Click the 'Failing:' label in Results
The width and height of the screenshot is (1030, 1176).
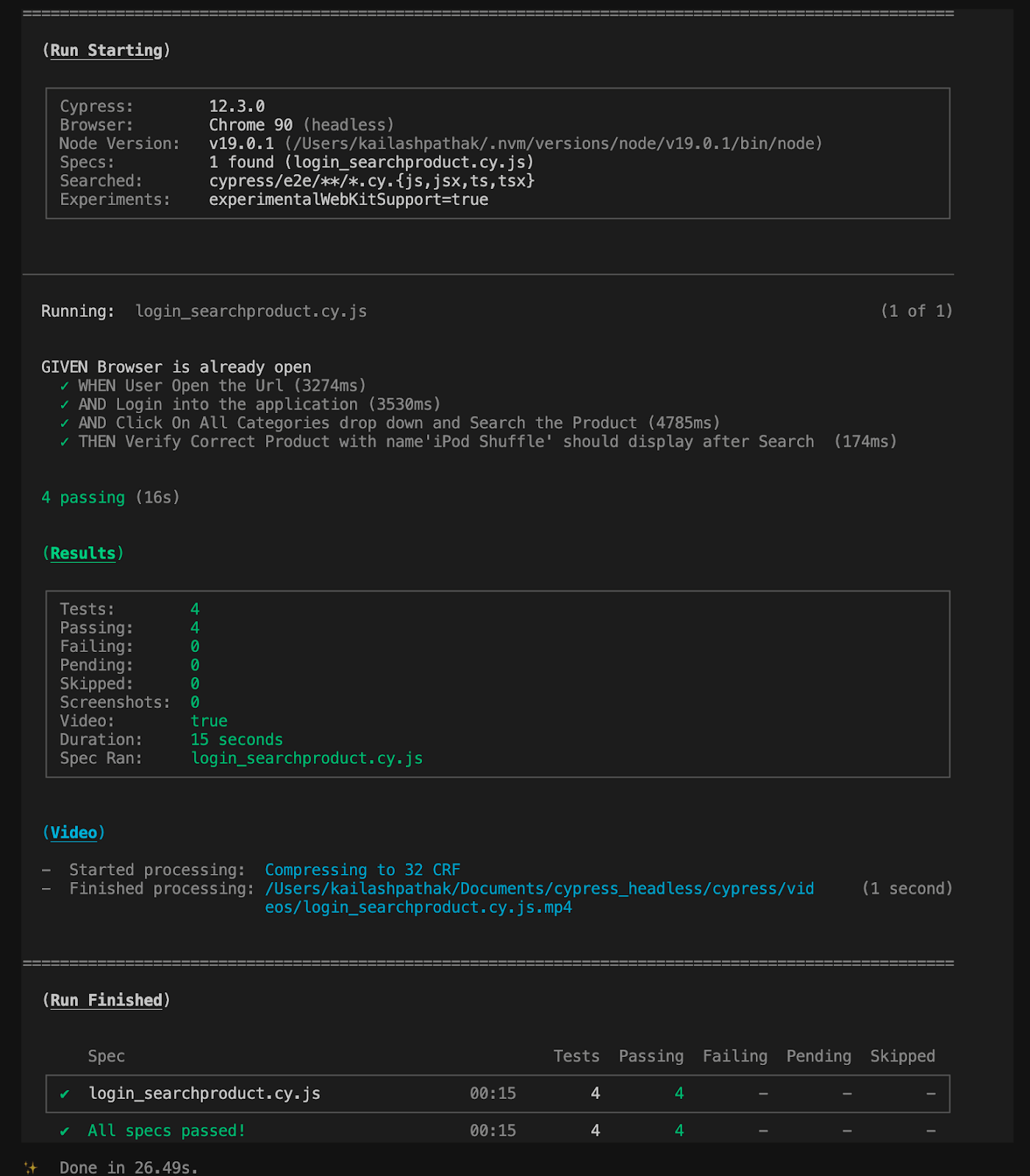click(x=96, y=647)
